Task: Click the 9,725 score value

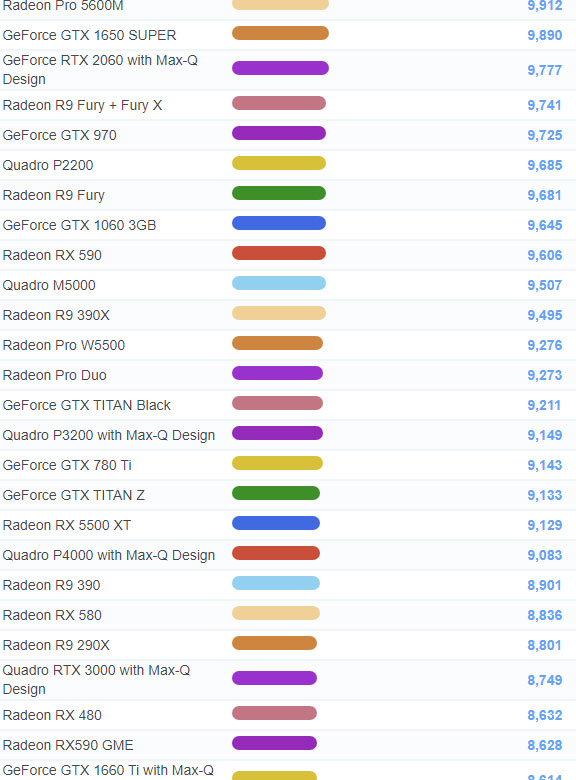Action: (x=545, y=135)
